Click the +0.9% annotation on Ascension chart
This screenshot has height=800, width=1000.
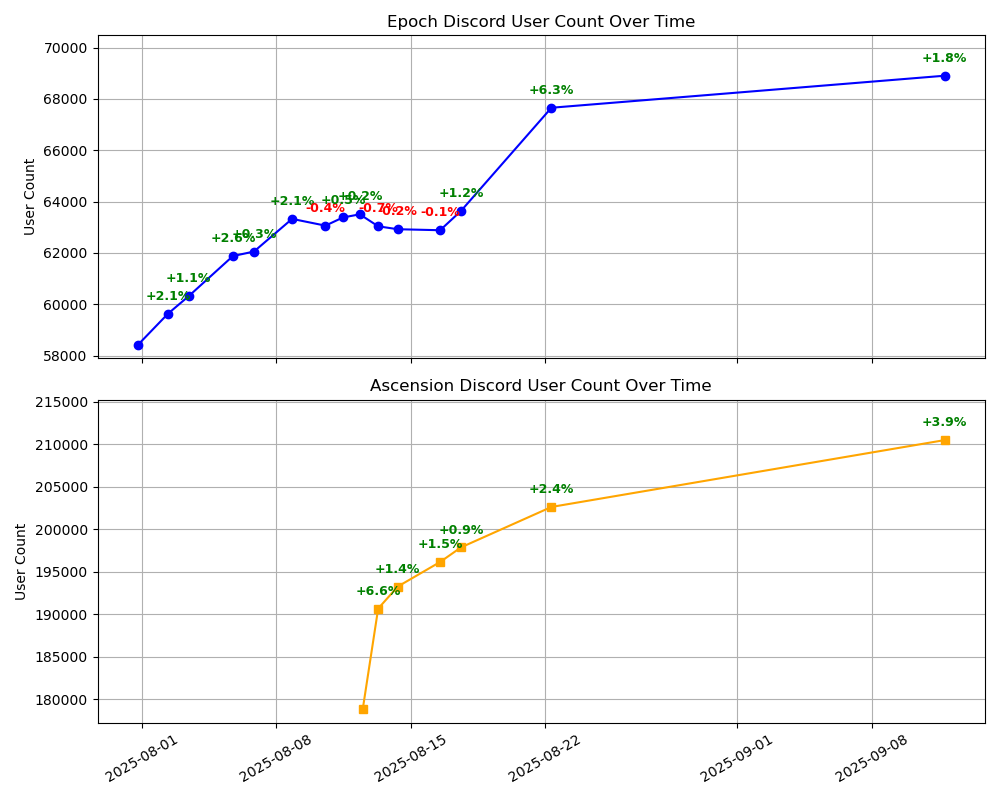(461, 530)
